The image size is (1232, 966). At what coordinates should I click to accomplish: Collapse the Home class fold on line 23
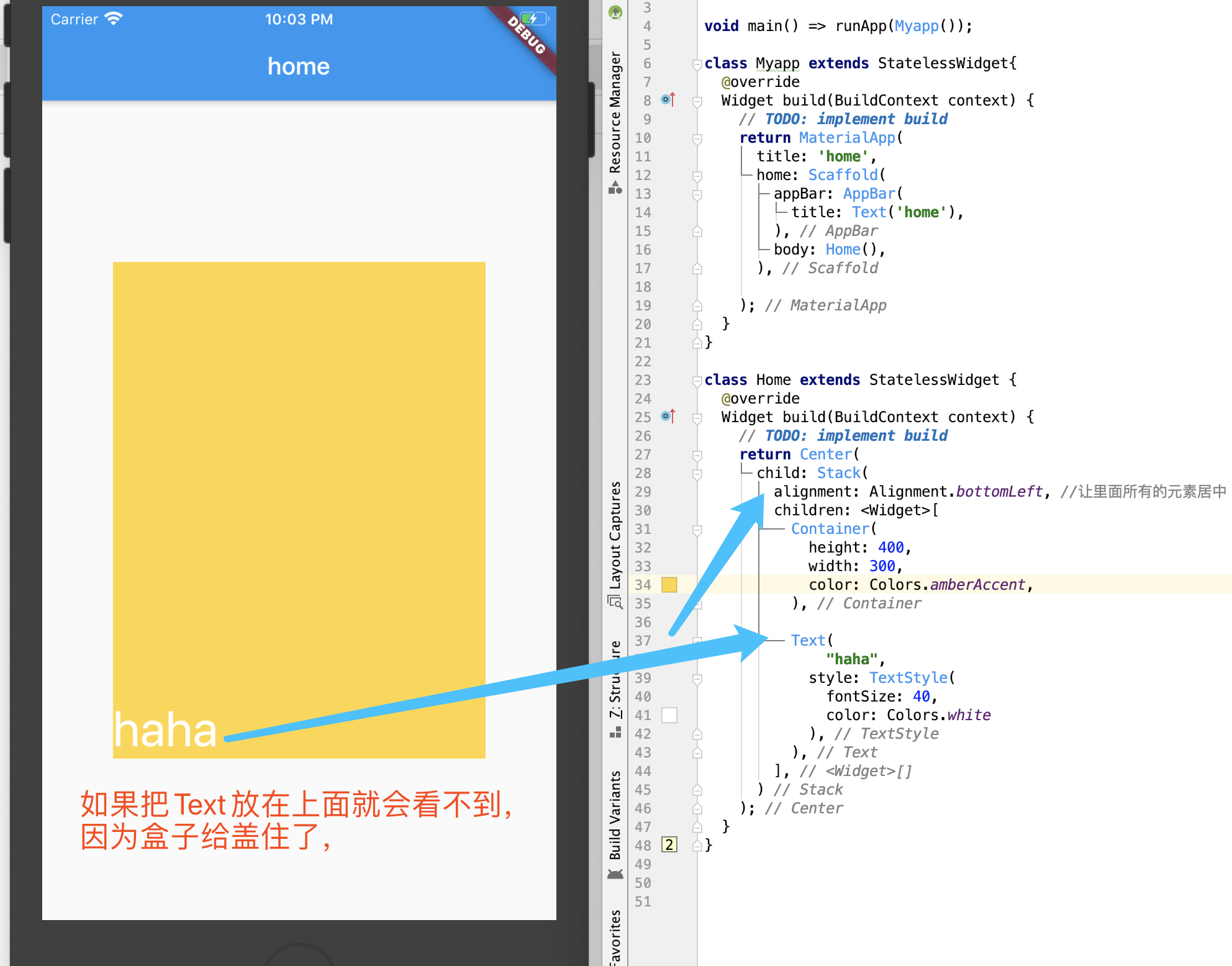tap(697, 381)
